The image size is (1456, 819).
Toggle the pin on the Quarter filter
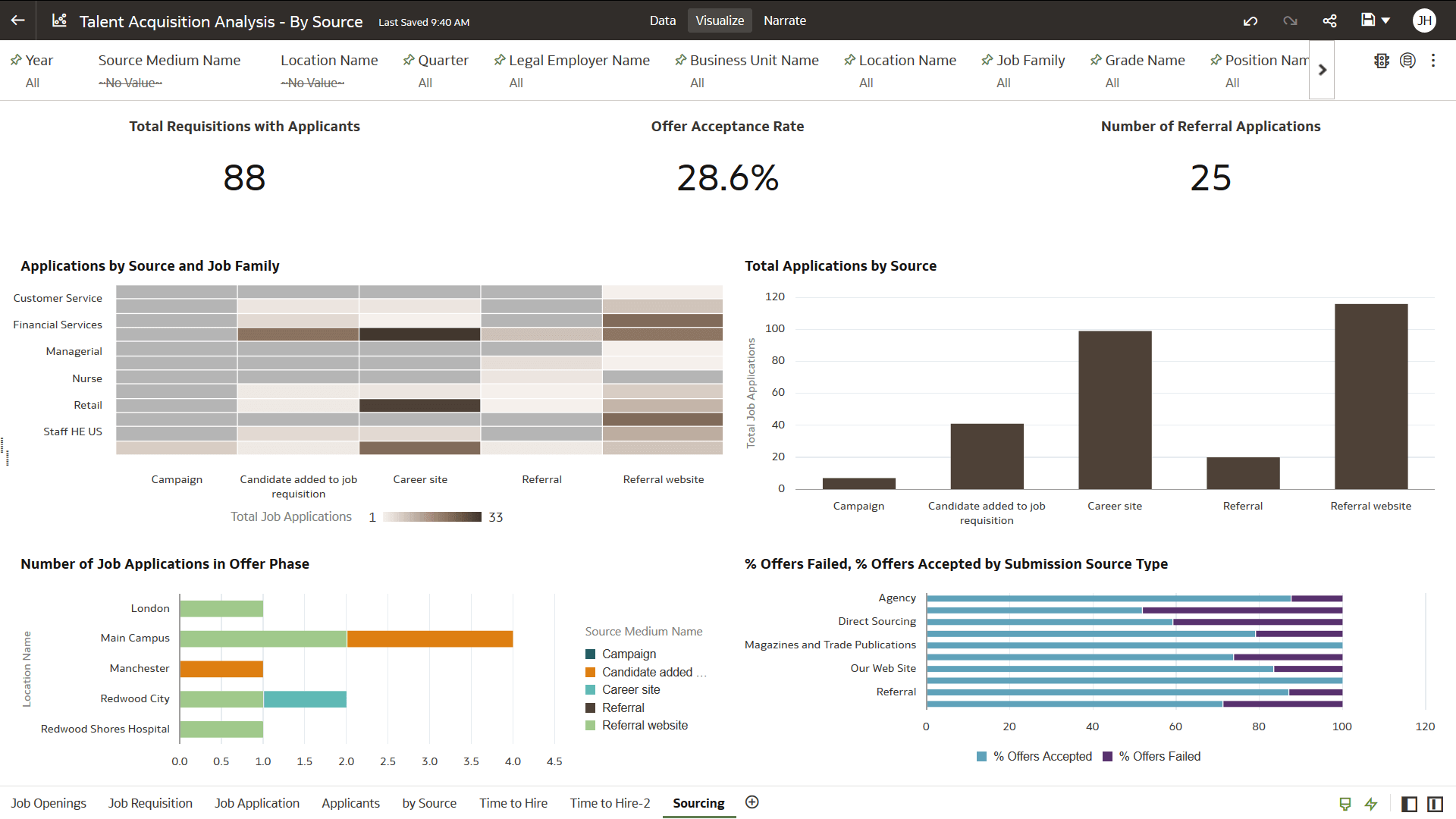tap(409, 60)
